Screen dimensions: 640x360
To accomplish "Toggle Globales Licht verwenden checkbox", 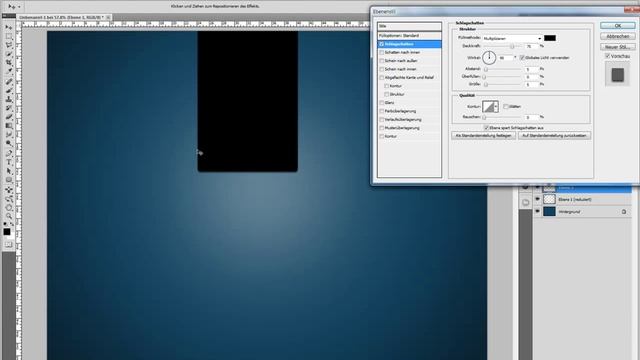I will tap(522, 58).
